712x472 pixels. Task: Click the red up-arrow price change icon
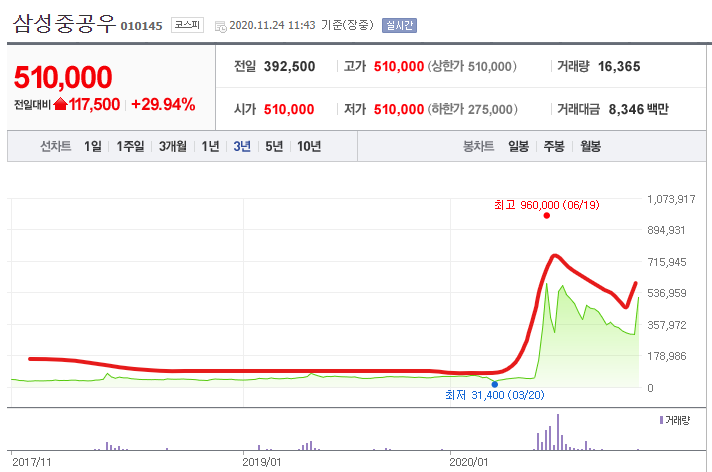tap(60, 104)
